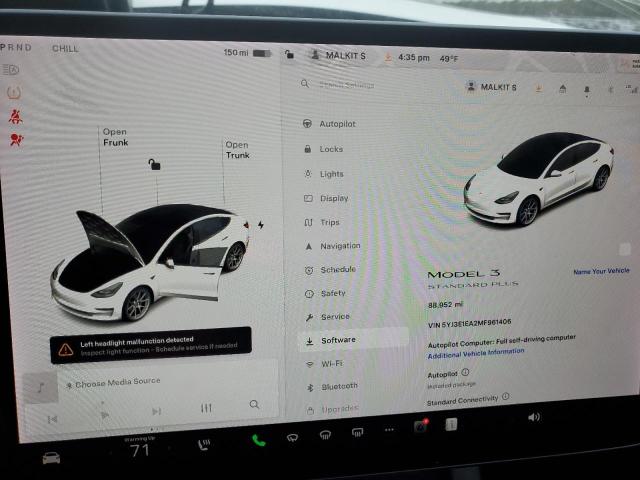Tap the previous track button
Image resolution: width=640 pixels, height=480 pixels.
tap(52, 419)
